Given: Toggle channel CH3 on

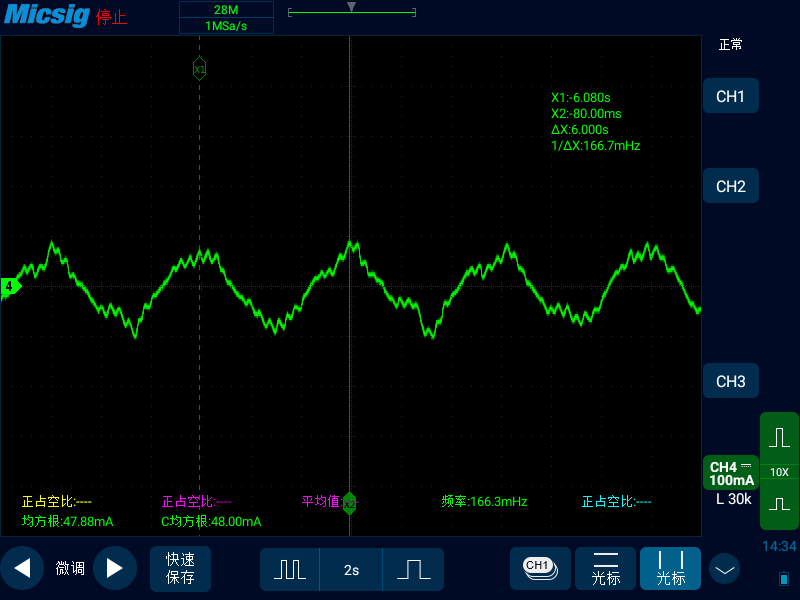Looking at the screenshot, I should tap(731, 381).
